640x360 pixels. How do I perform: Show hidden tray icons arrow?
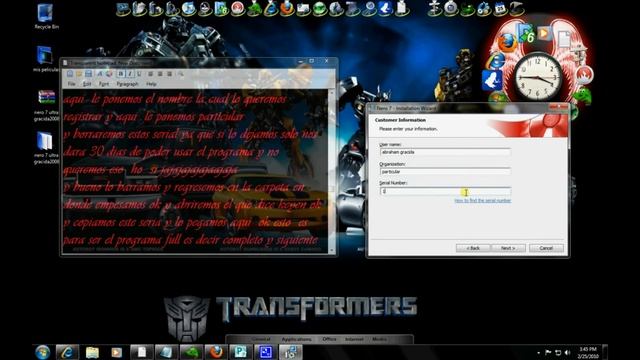pyautogui.click(x=538, y=353)
